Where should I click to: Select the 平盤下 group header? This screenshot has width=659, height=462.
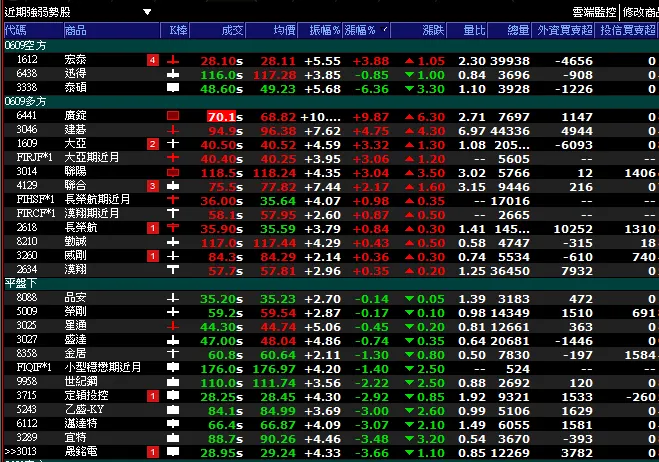point(21,283)
